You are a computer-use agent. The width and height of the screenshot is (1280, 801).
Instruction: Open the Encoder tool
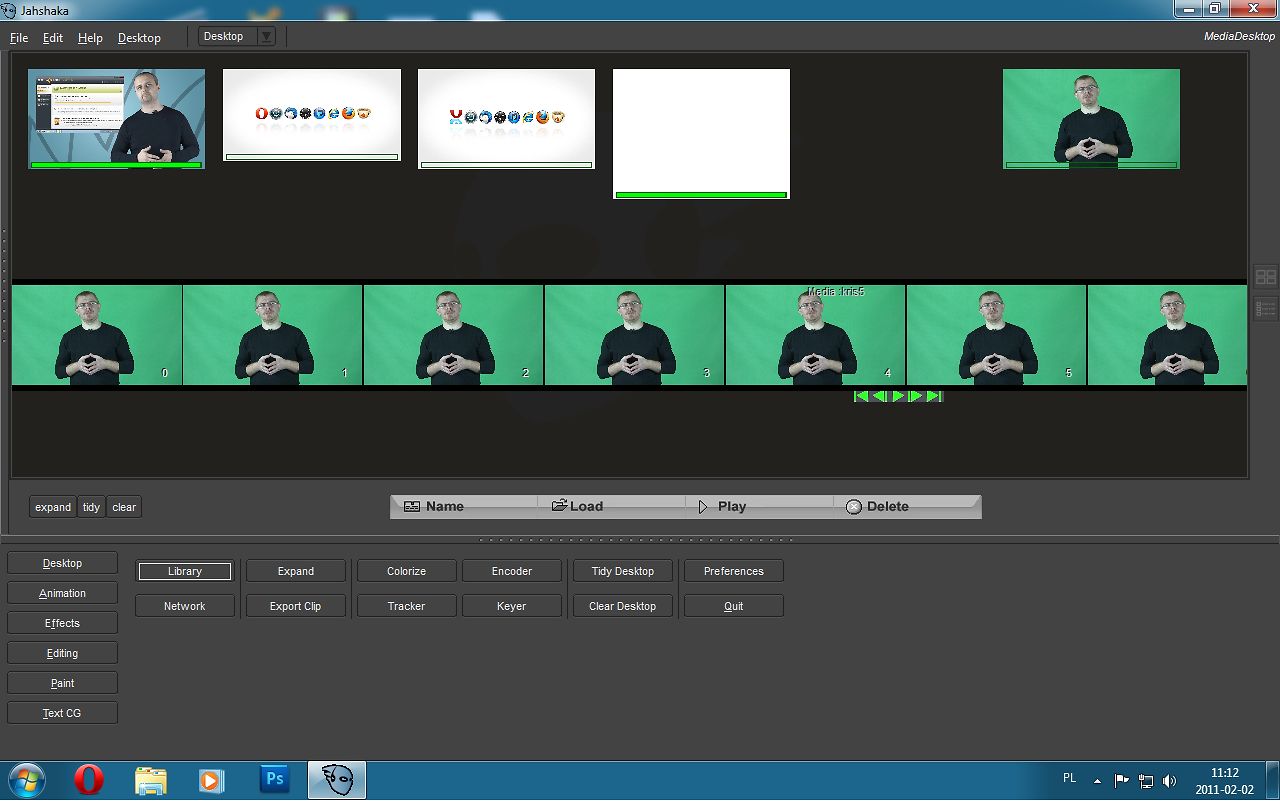click(x=512, y=571)
